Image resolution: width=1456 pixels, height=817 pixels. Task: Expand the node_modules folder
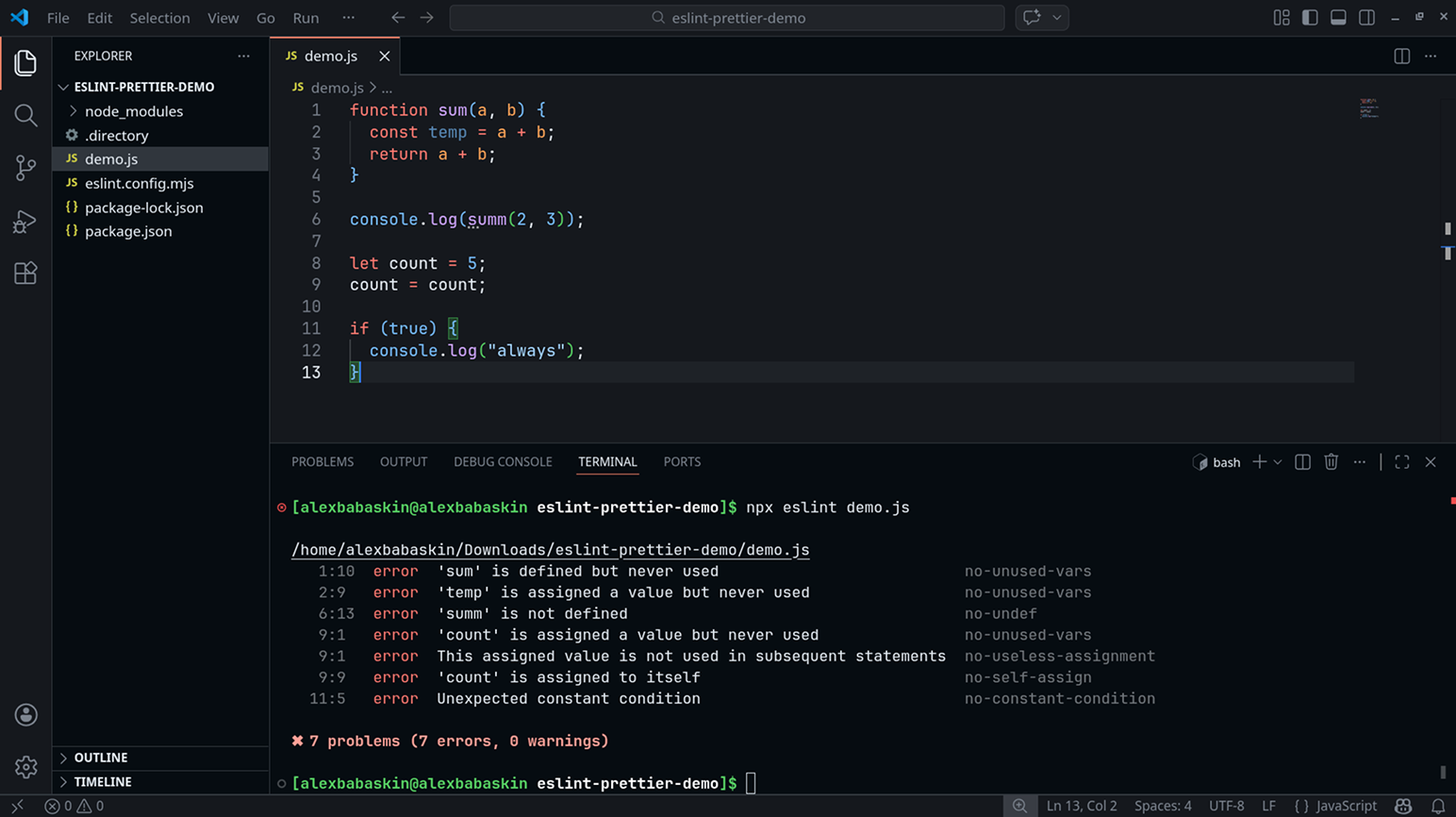pos(134,111)
